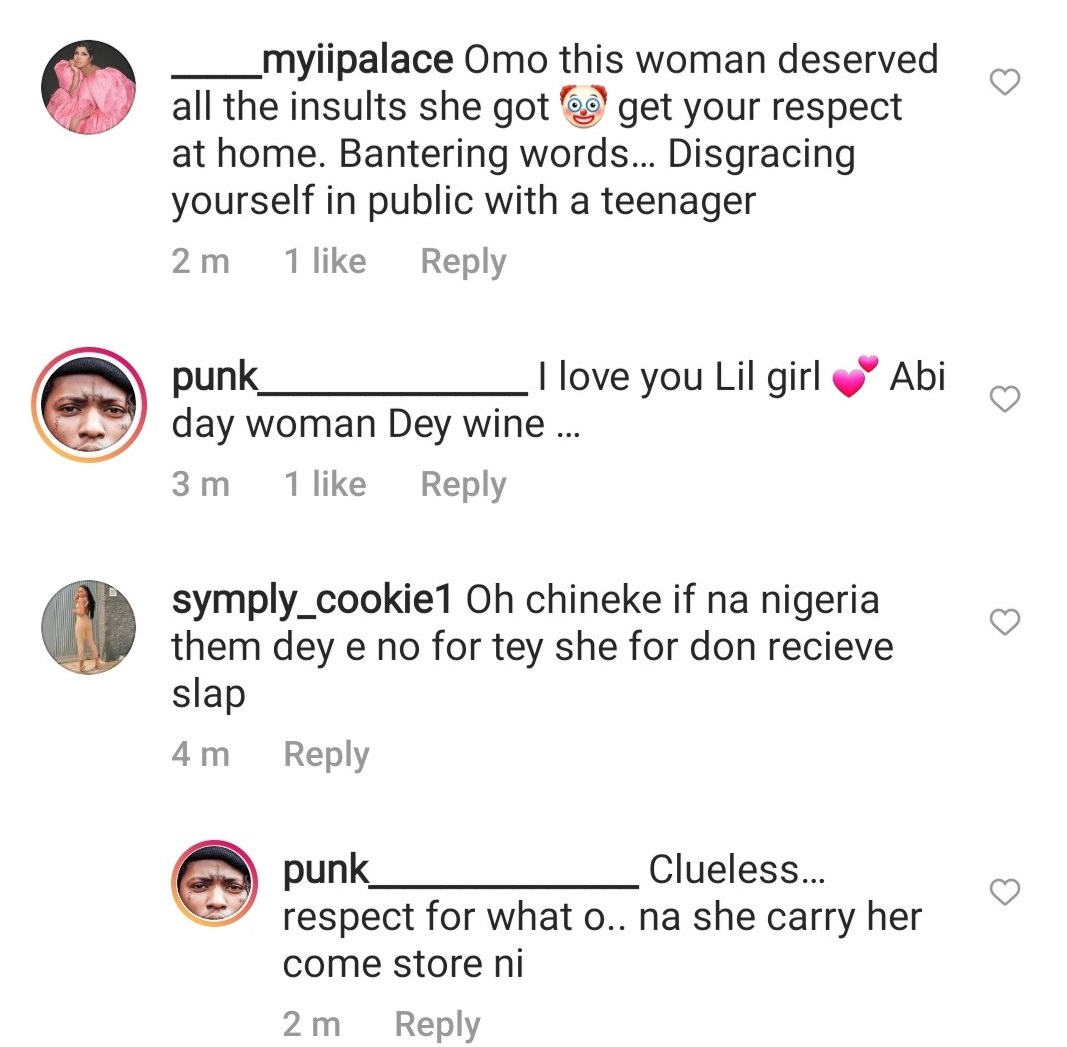Click the 3 m timestamp on punk's comment
The height and width of the screenshot is (1047, 1067).
point(200,485)
